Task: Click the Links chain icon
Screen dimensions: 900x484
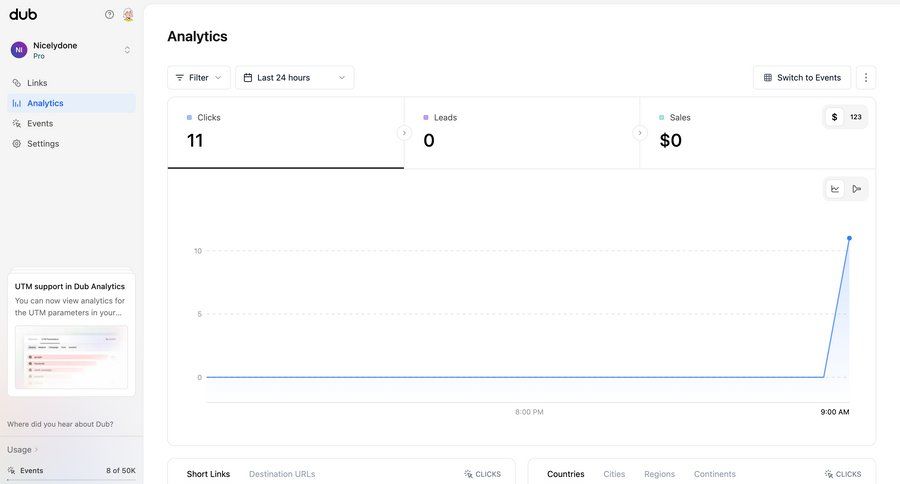Action: [x=17, y=83]
